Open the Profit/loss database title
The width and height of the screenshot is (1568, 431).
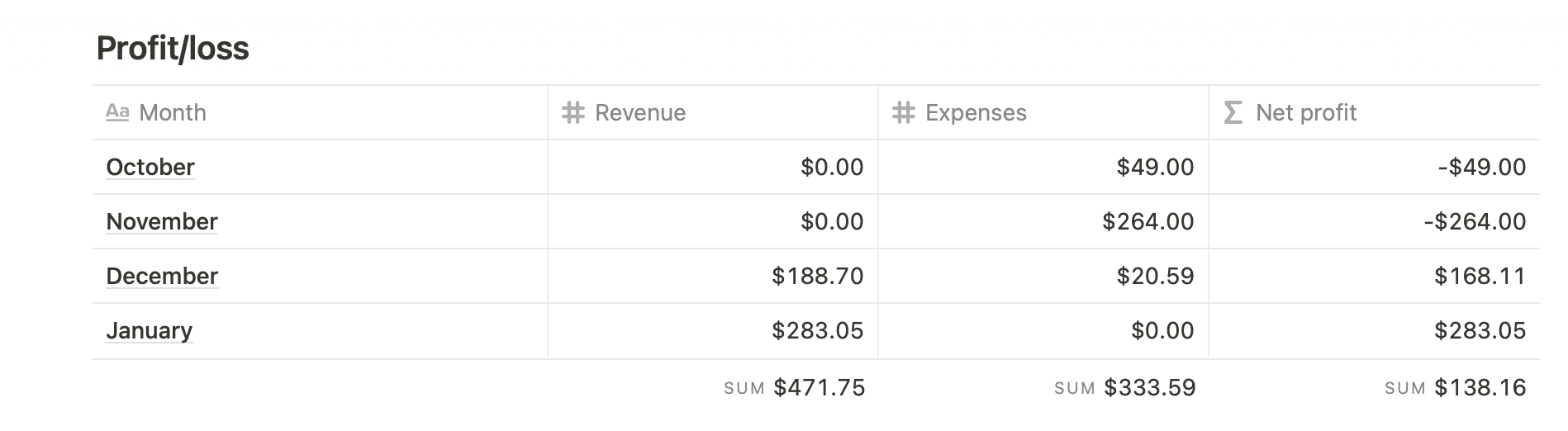(173, 48)
